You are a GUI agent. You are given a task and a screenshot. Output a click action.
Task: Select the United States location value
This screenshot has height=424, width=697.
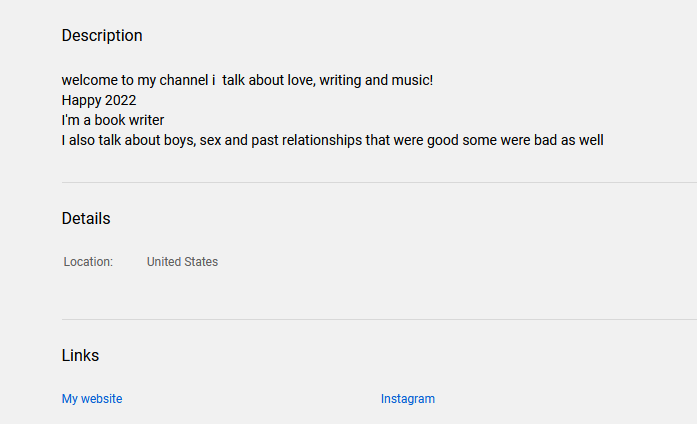(182, 262)
